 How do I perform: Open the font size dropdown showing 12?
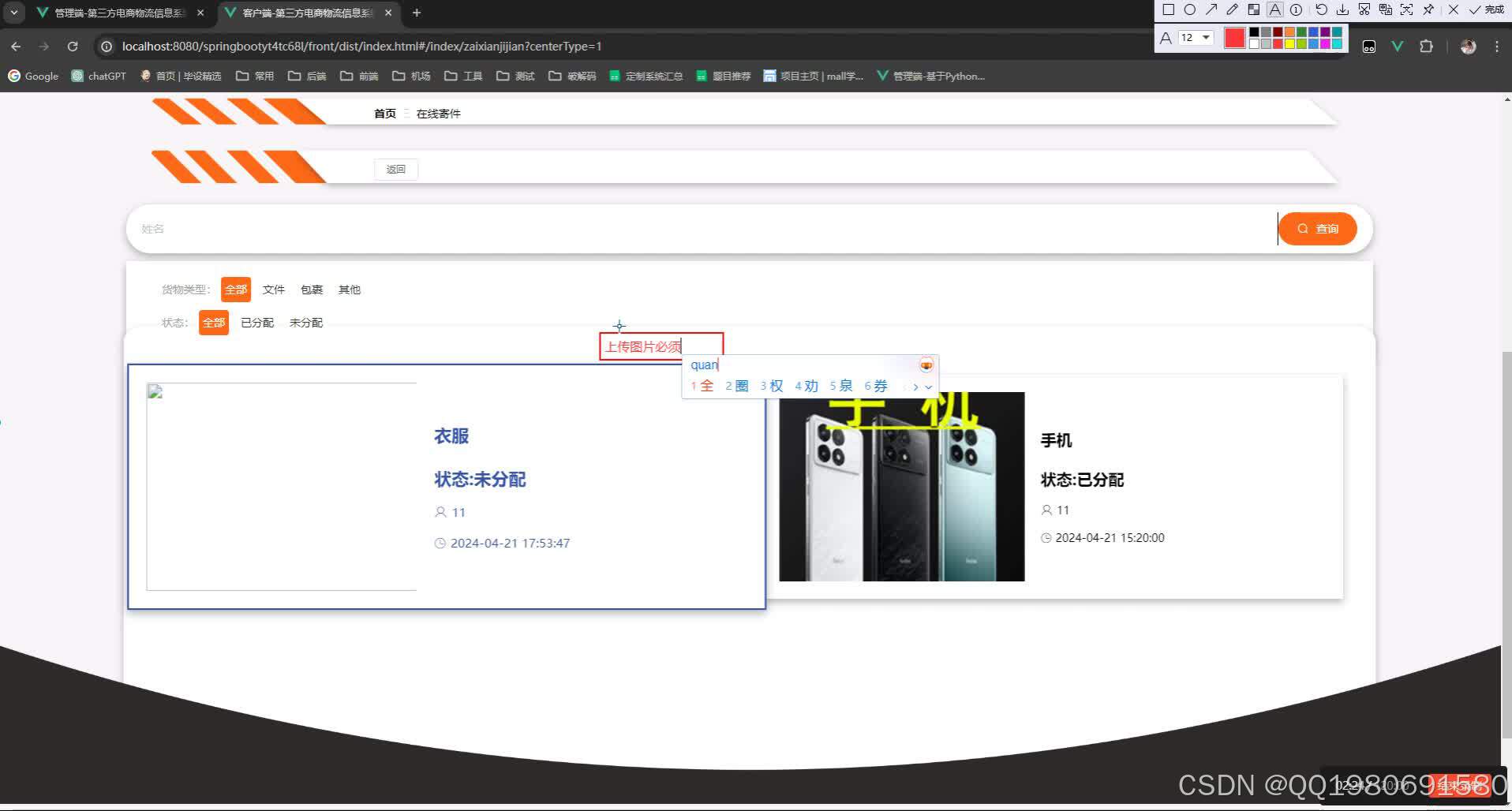(x=1195, y=37)
